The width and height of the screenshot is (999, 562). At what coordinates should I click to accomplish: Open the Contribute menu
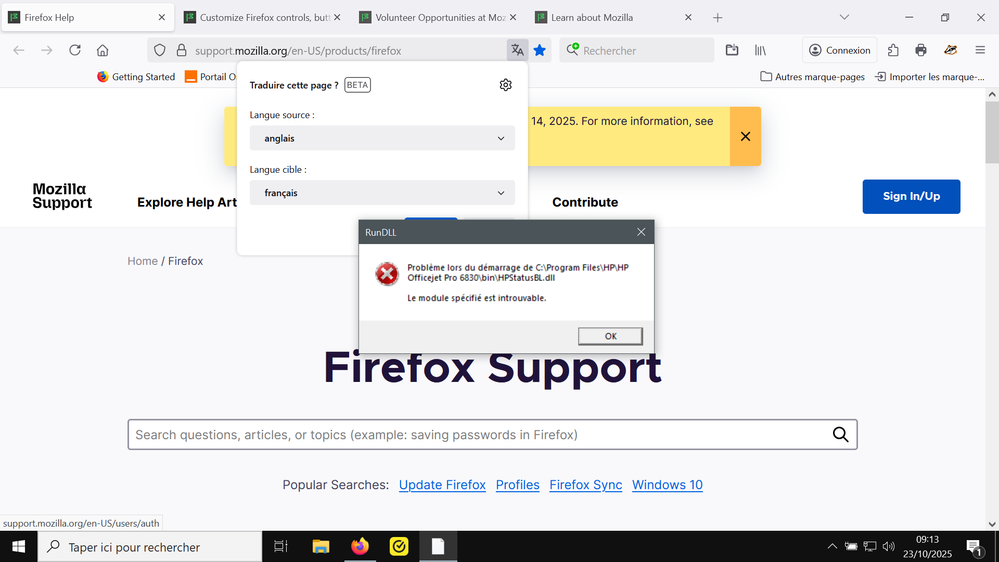pyautogui.click(x=585, y=202)
